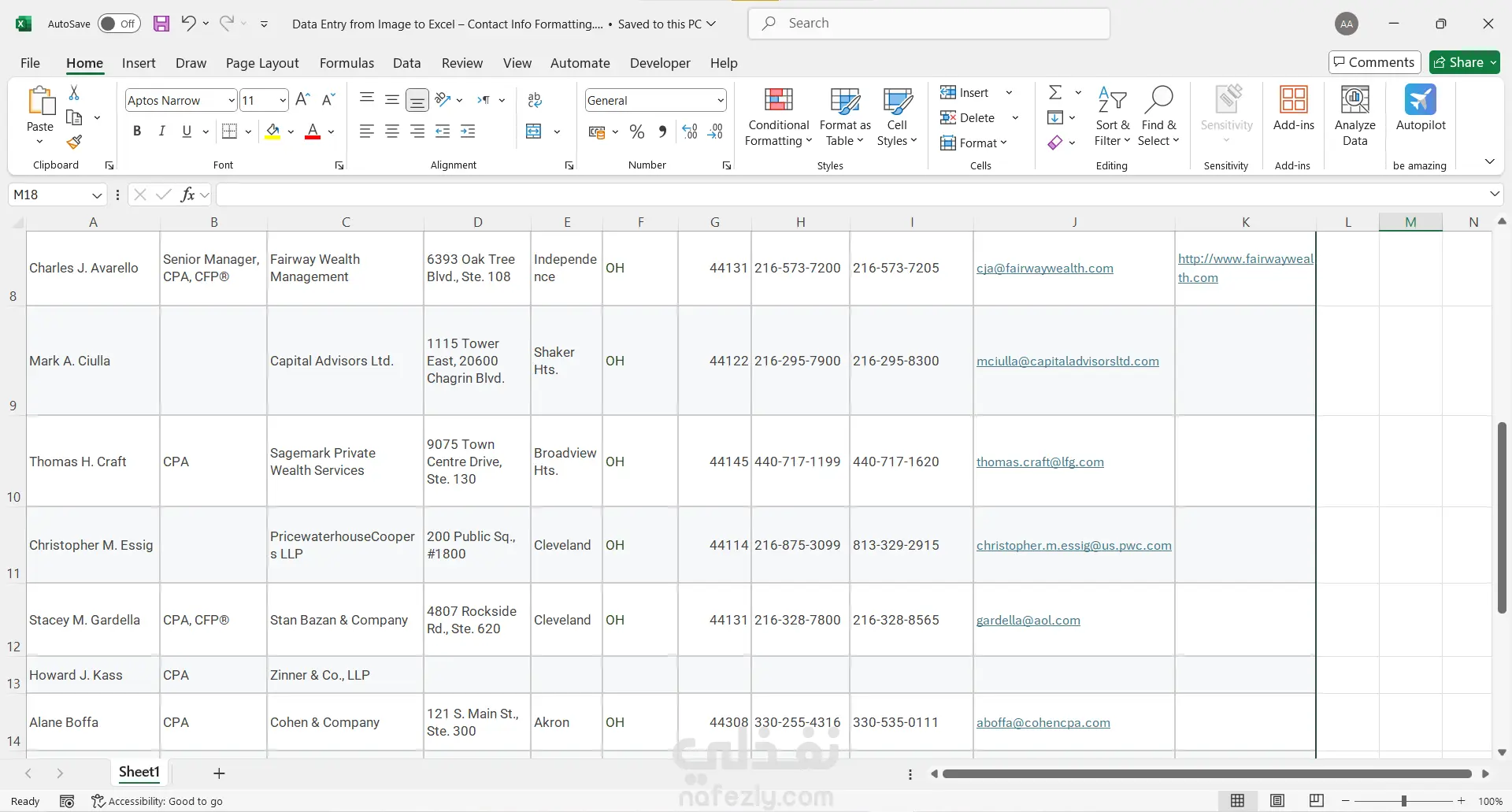Toggle bold formatting
This screenshot has width=1512, height=812.
click(137, 132)
